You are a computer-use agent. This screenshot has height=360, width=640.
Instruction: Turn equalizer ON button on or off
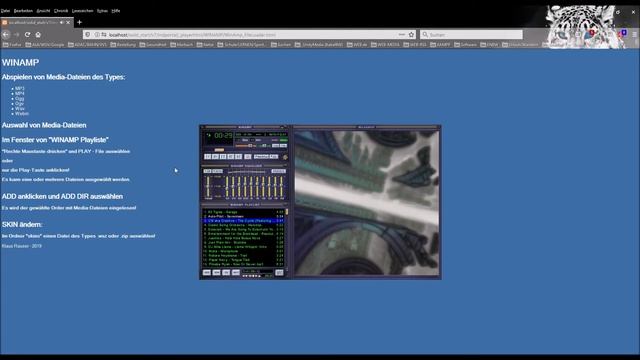click(207, 171)
